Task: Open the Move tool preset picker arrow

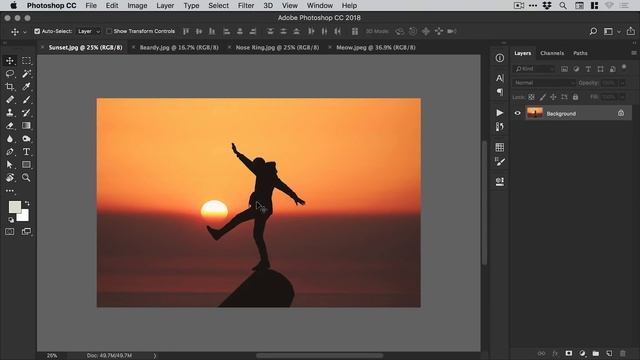Action: (x=24, y=32)
